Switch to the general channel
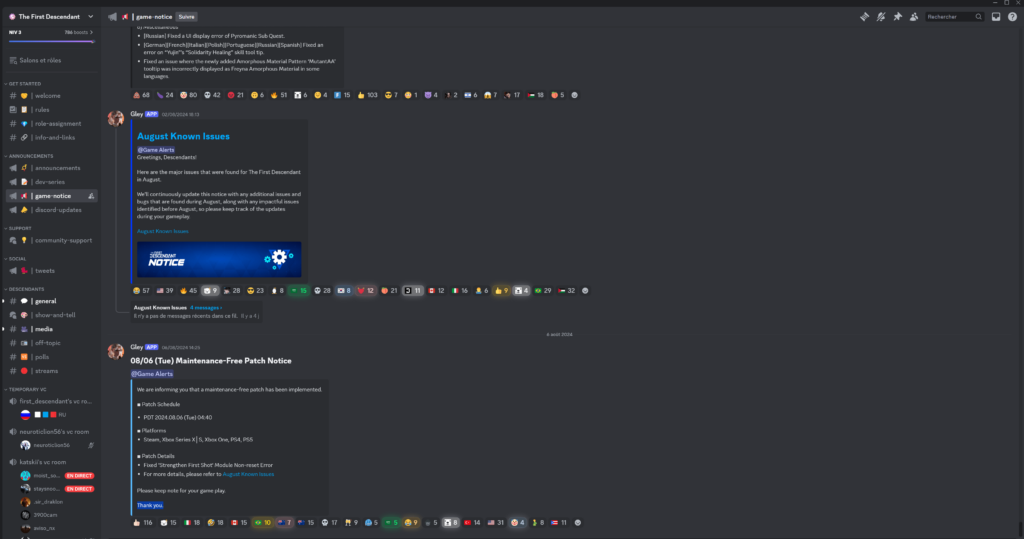 tap(52, 301)
